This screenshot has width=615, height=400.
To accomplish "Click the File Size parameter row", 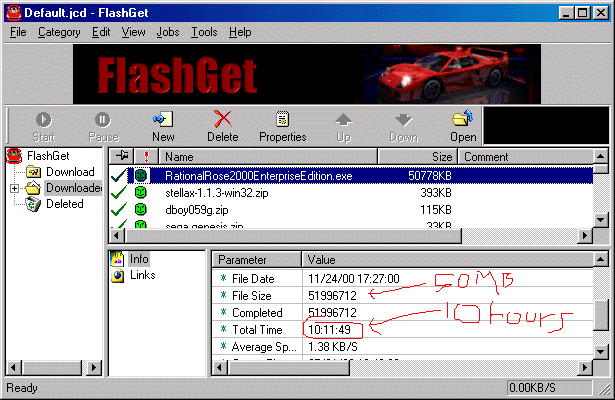I will coord(402,295).
